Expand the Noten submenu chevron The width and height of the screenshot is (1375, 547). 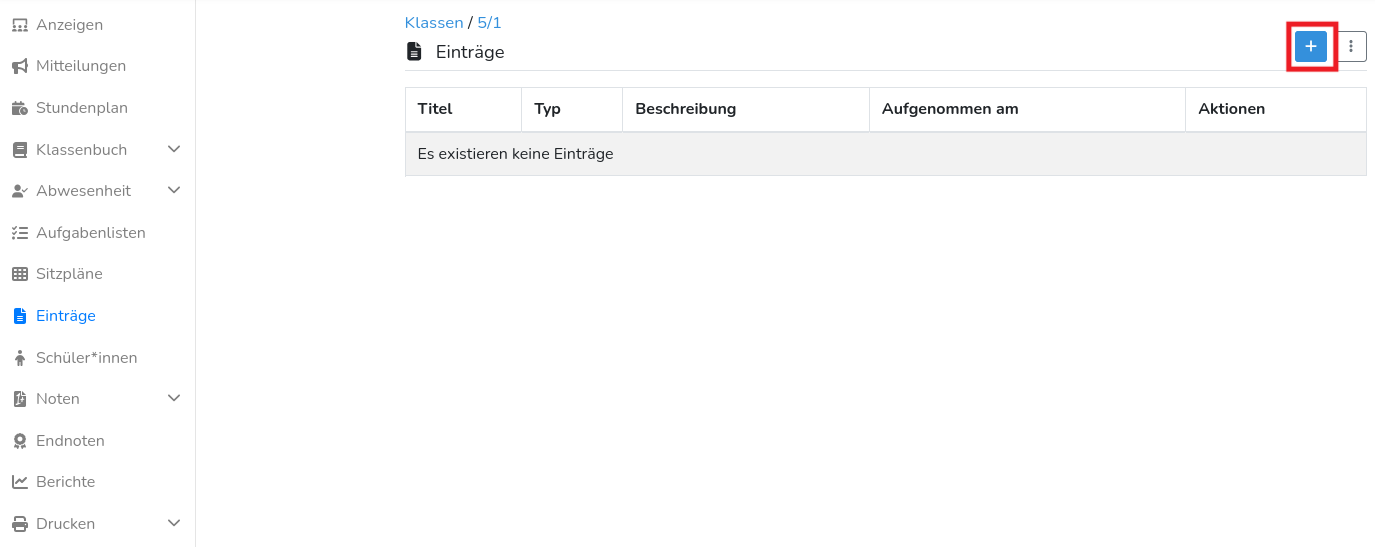coord(174,398)
